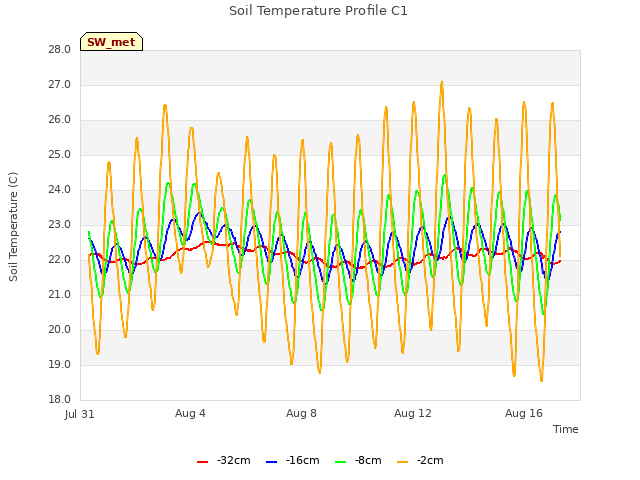Click the blue -16cm legend swatch
Viewport: 640px width, 480px height.
tap(271, 462)
